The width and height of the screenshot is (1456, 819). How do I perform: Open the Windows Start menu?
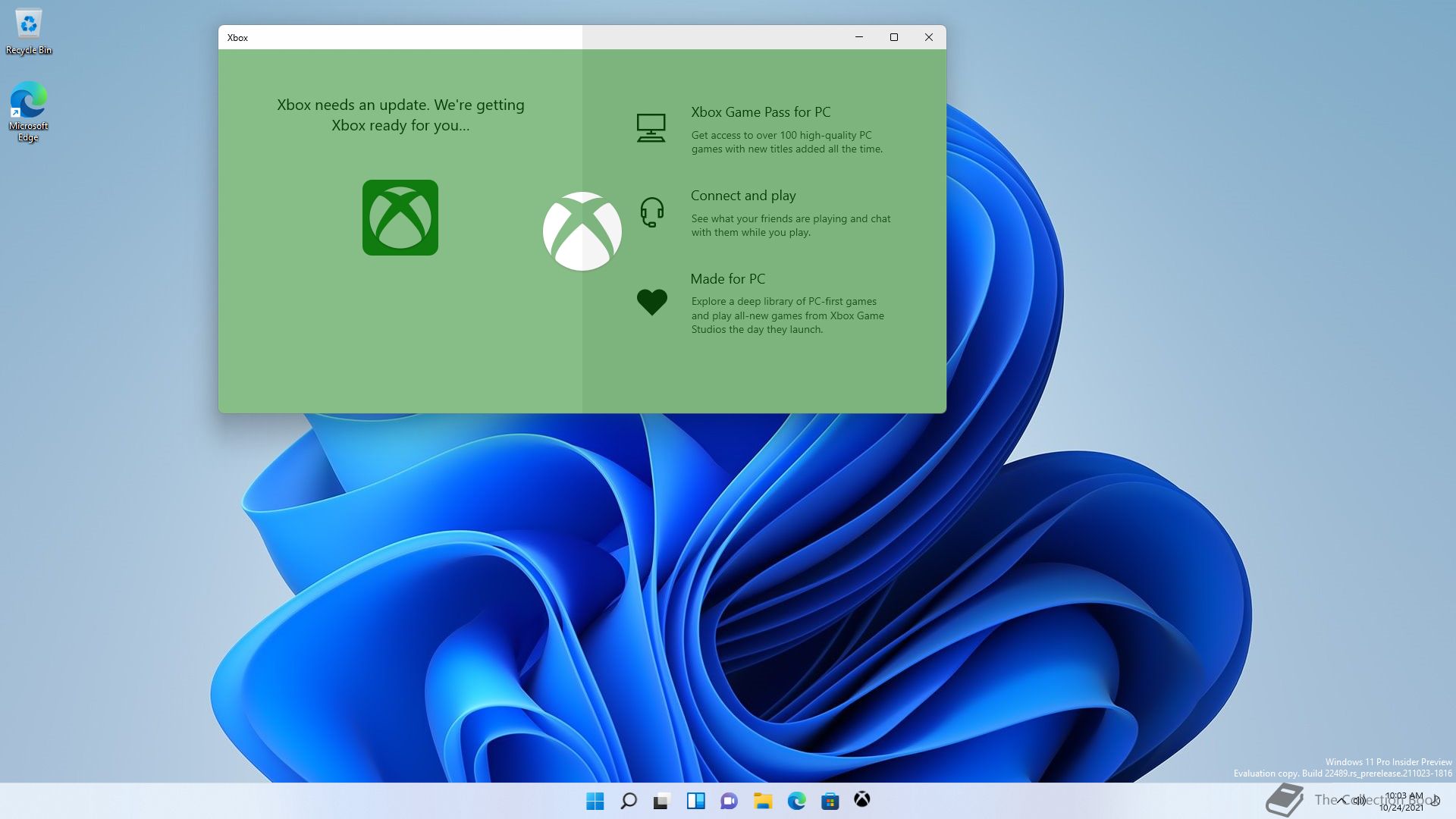pyautogui.click(x=595, y=801)
